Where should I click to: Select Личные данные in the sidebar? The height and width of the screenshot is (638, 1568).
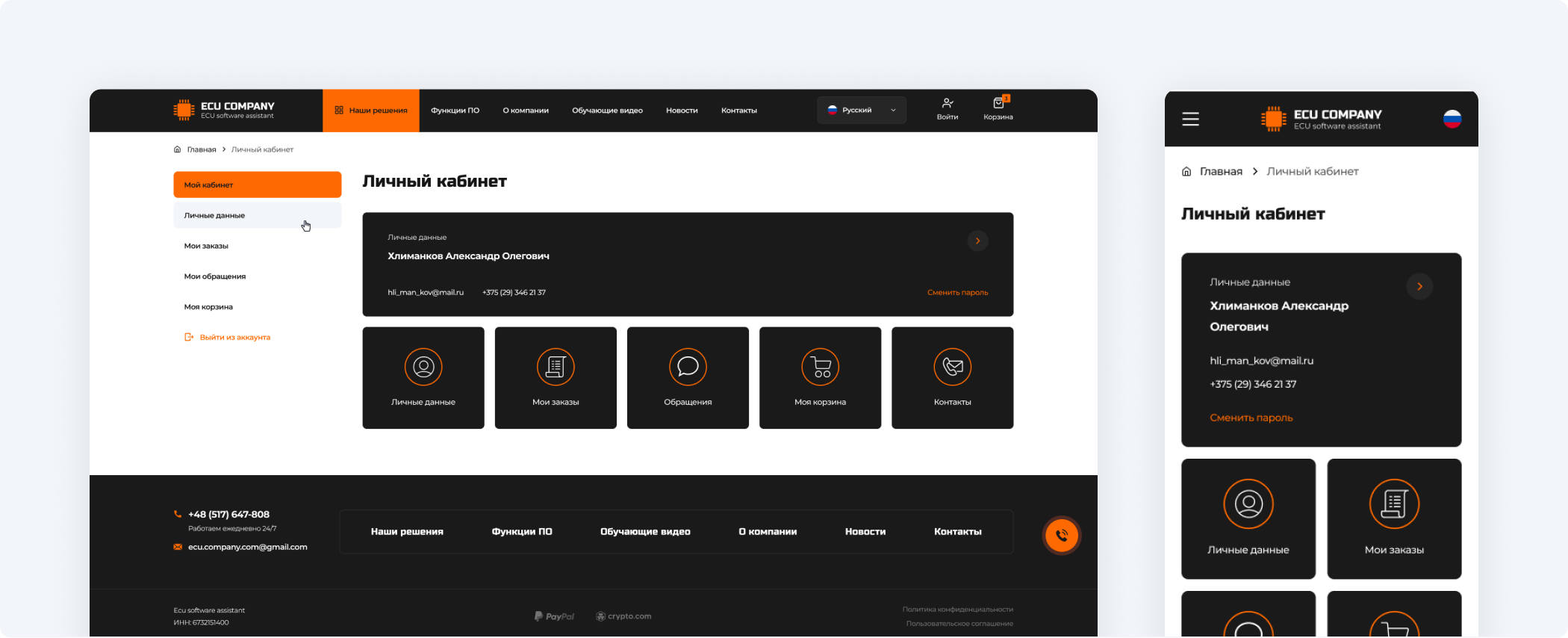click(x=258, y=215)
